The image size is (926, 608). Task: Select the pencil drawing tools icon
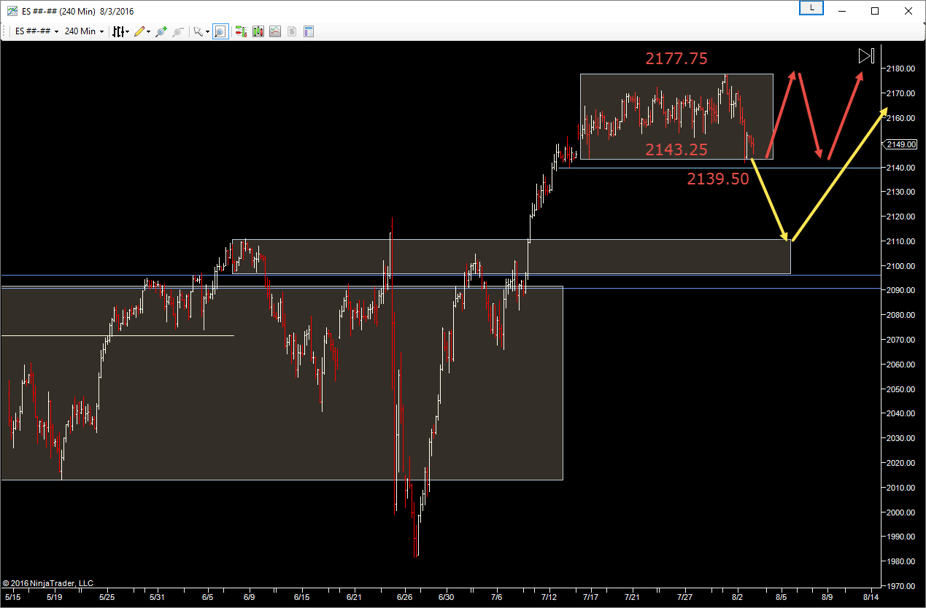pyautogui.click(x=140, y=31)
